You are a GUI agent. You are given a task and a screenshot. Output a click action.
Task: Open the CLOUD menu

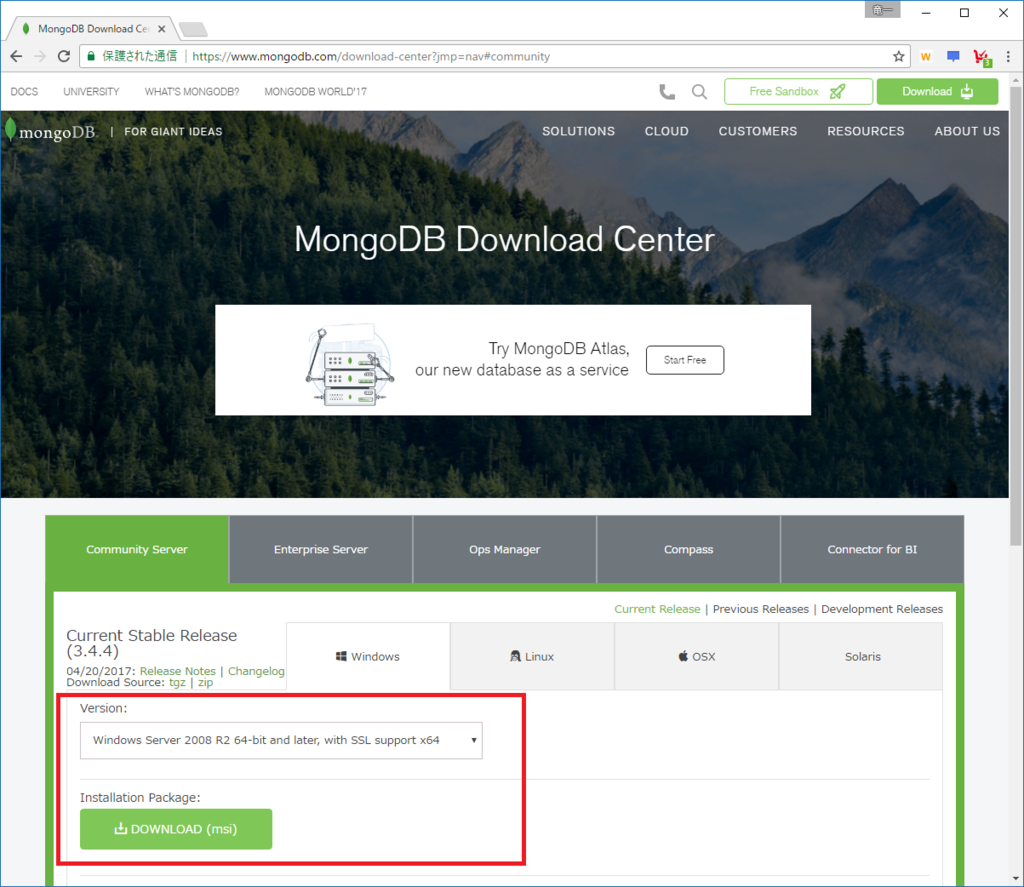coord(666,131)
